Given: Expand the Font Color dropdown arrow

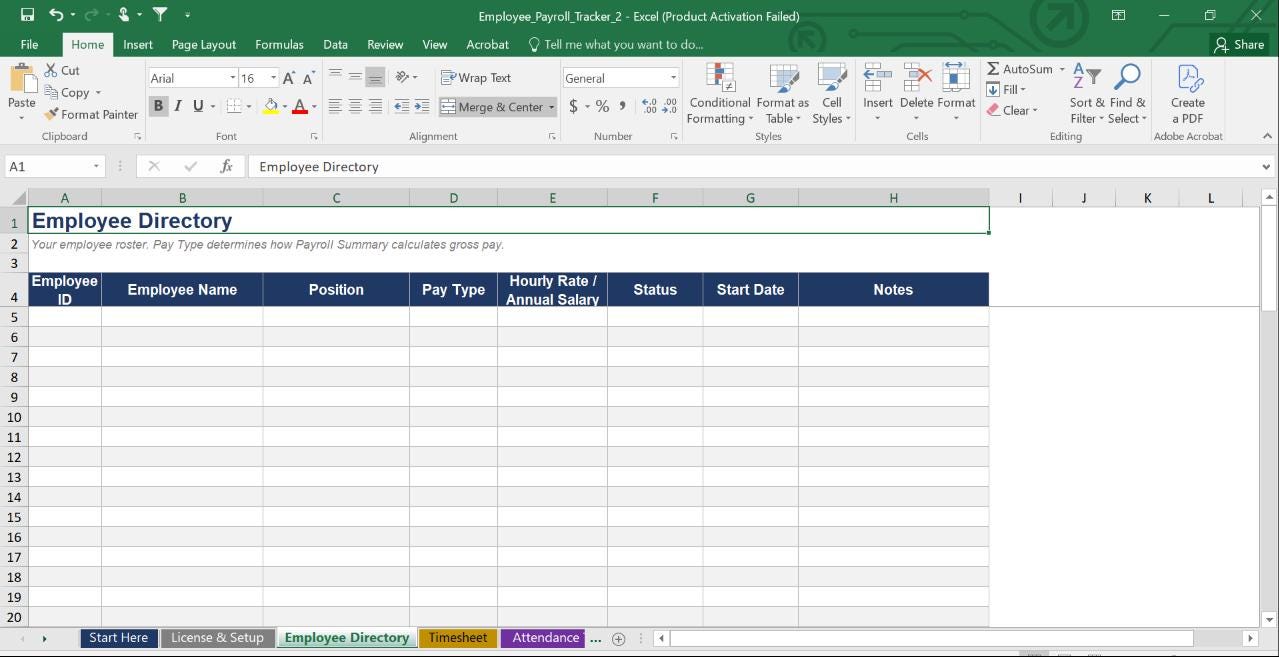Looking at the screenshot, I should pos(314,106).
